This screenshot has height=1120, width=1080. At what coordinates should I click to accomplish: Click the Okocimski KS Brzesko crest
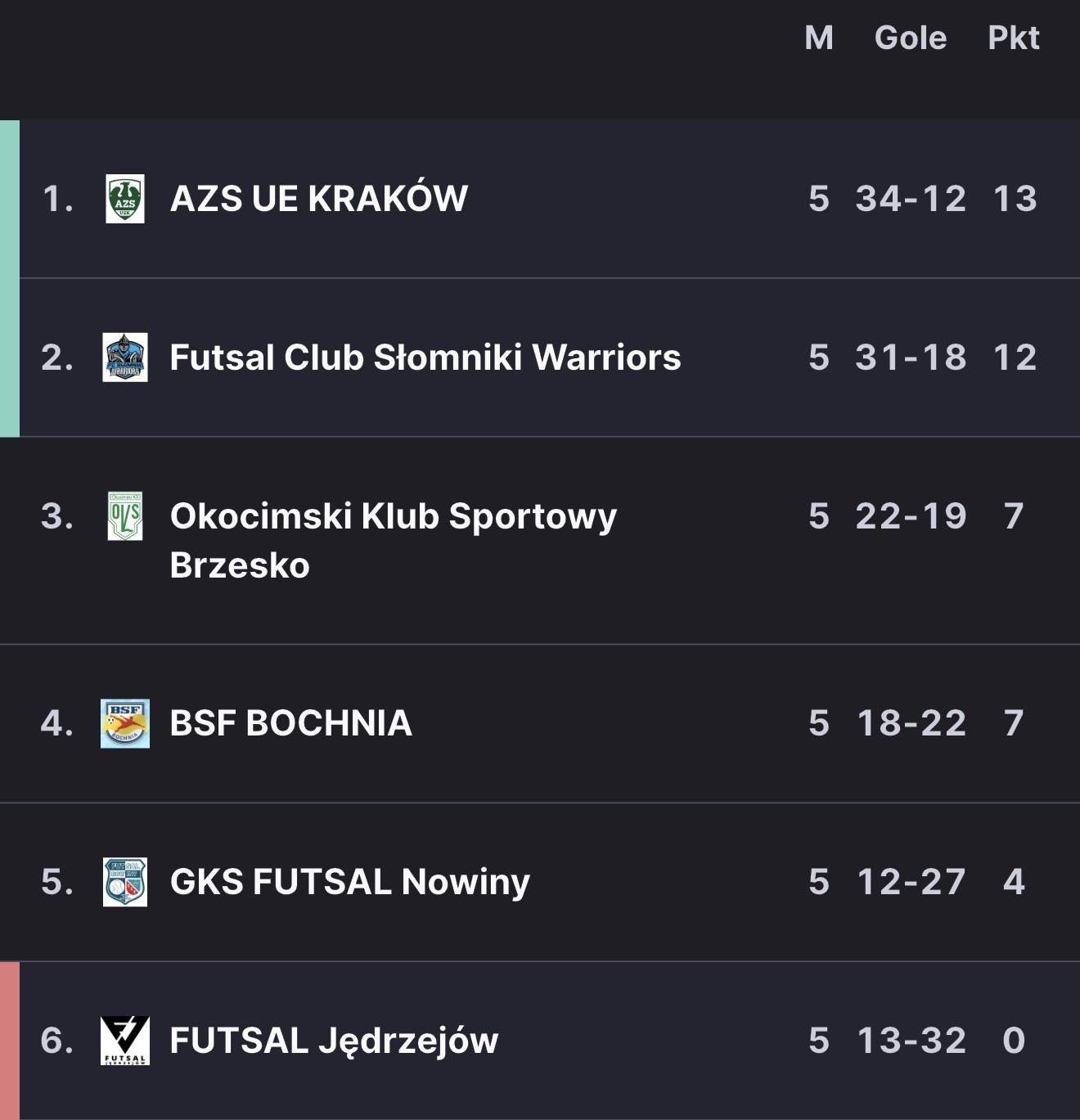(x=125, y=516)
